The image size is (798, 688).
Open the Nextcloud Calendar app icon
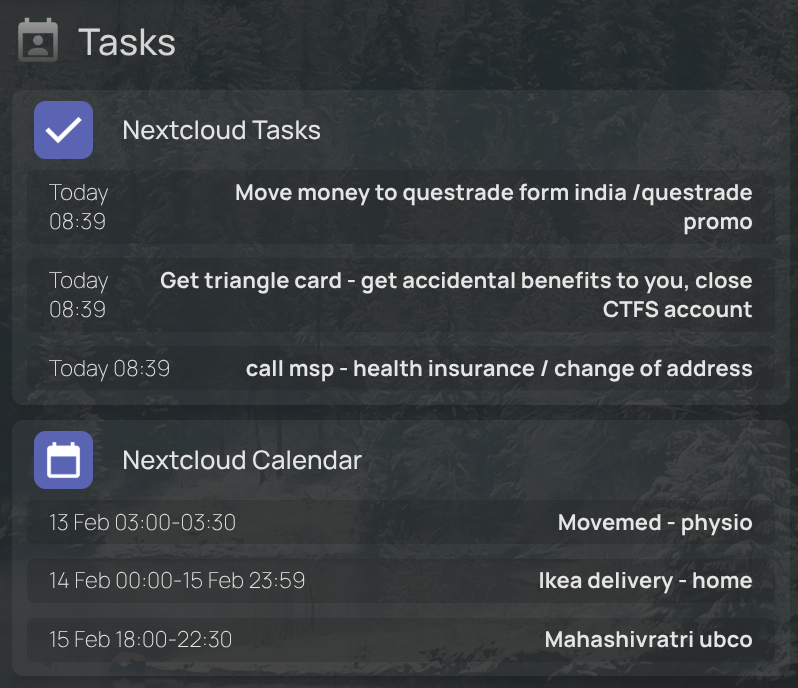coord(63,460)
